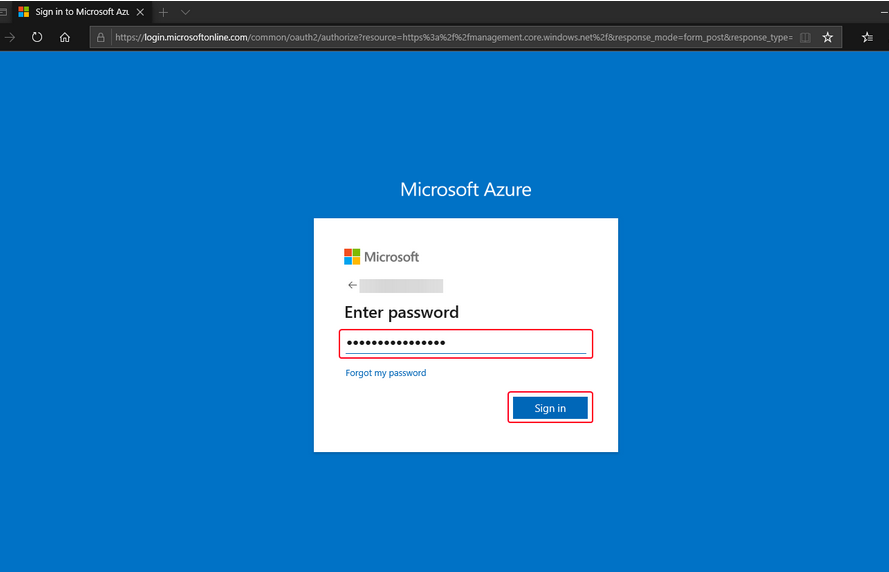Click the Enter password heading
889x572 pixels.
tap(401, 312)
